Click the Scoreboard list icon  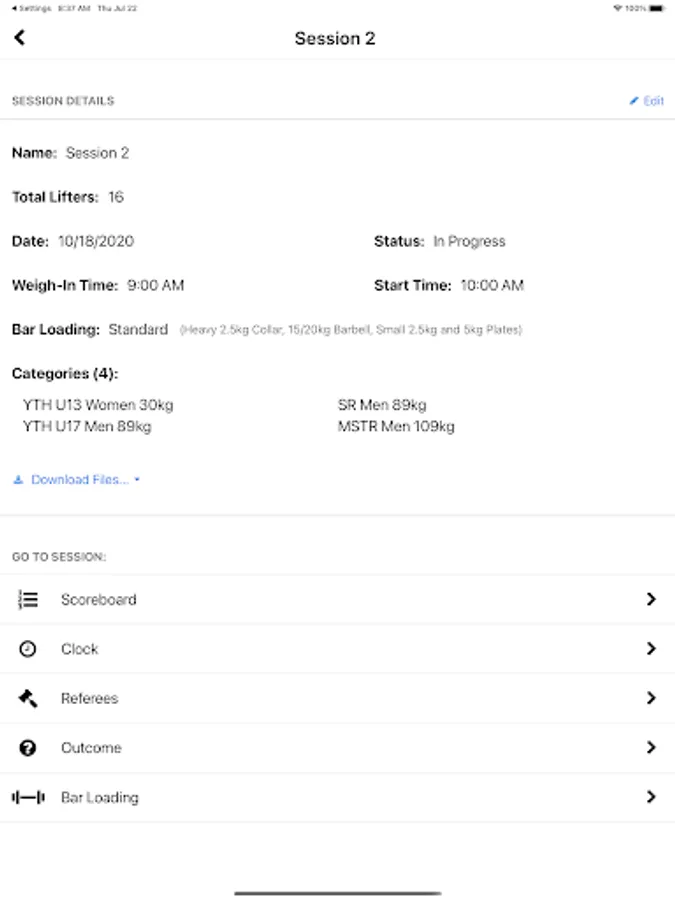click(28, 600)
